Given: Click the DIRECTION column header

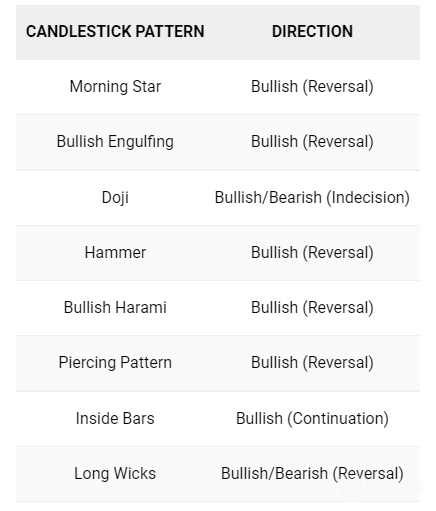Looking at the screenshot, I should [312, 32].
